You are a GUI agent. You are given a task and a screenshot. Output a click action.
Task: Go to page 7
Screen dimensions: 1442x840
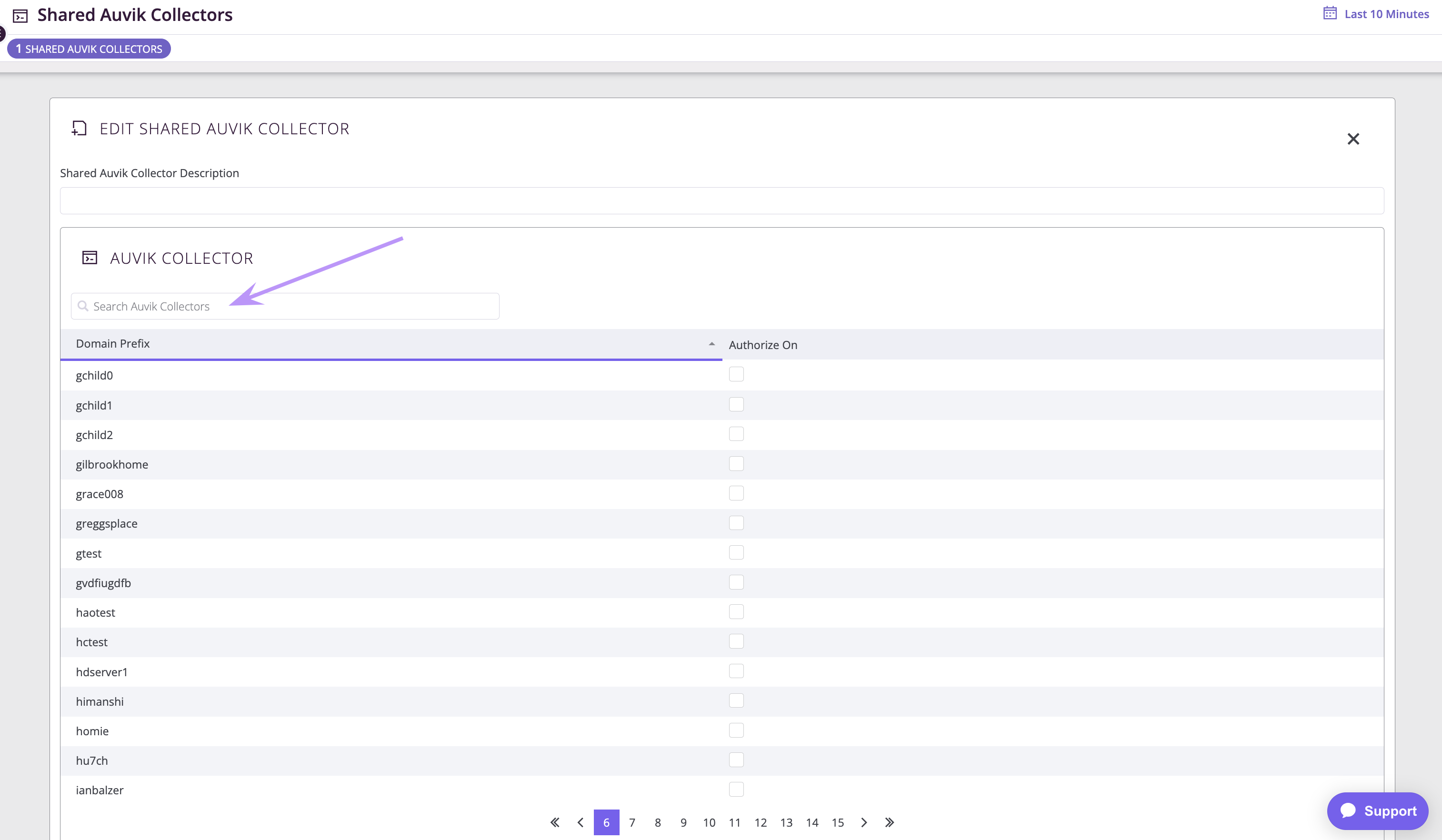[x=632, y=822]
